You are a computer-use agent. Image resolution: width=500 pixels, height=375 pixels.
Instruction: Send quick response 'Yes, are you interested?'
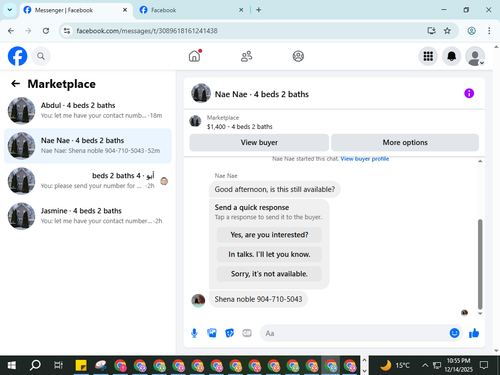point(269,235)
